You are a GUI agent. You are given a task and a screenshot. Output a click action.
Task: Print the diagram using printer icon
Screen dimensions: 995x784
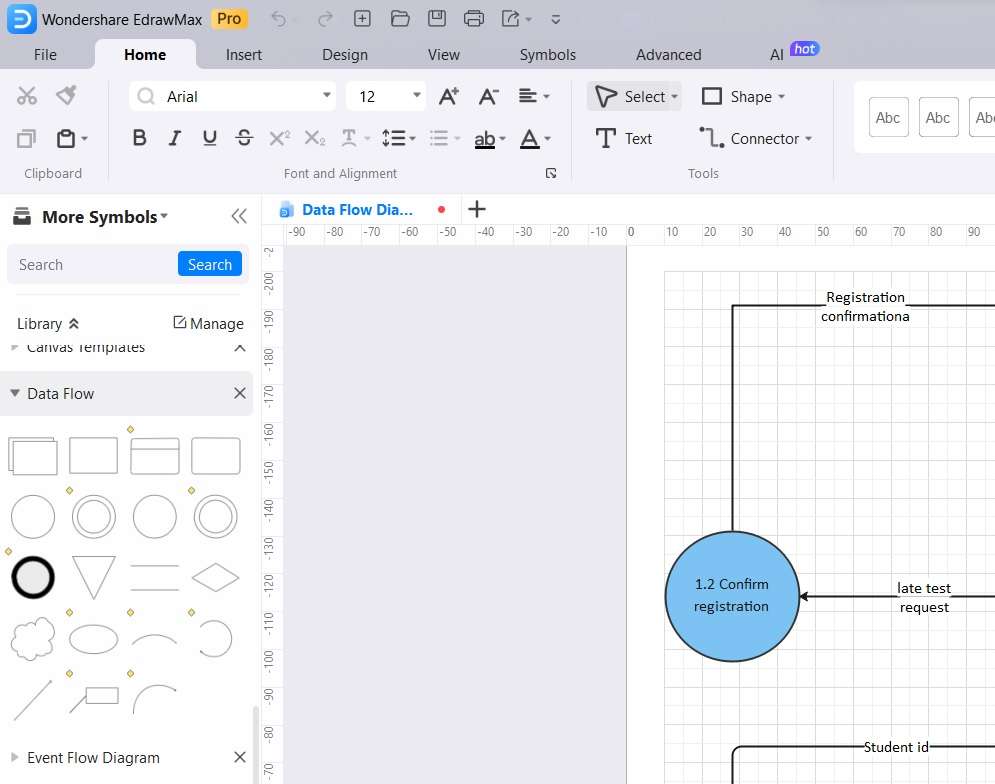tap(474, 18)
